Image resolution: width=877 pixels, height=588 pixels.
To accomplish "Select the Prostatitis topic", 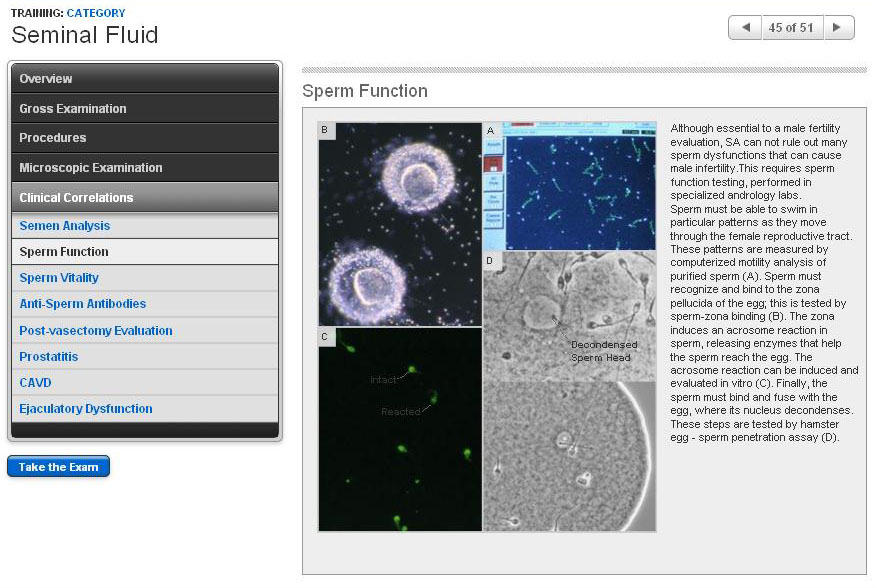I will [x=49, y=357].
